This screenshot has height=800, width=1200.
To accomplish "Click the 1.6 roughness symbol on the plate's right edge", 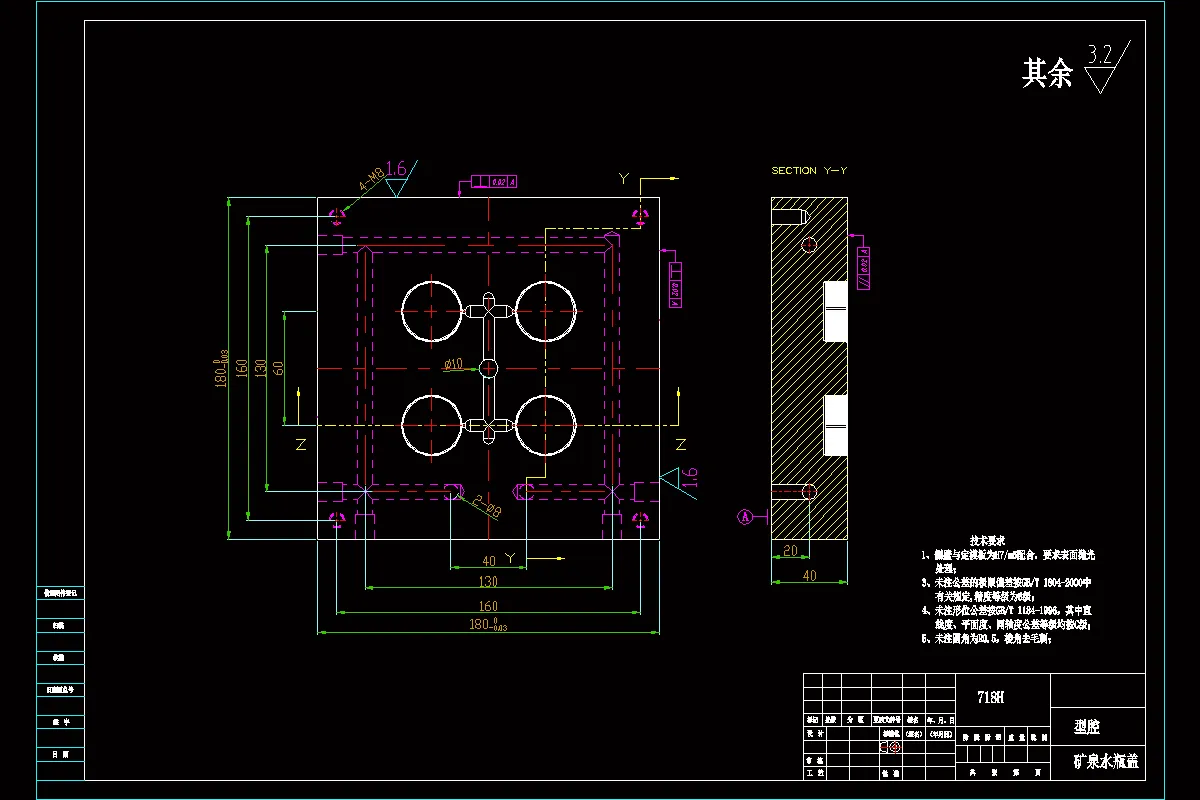I will click(678, 481).
